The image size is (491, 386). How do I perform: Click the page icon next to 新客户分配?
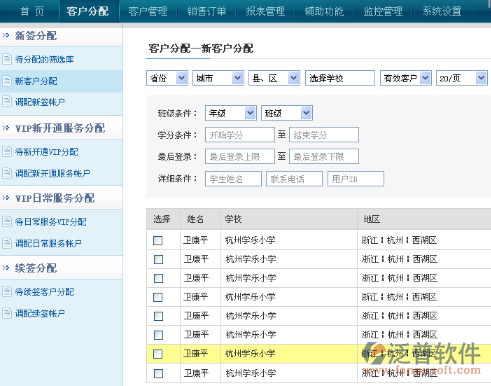(7, 81)
